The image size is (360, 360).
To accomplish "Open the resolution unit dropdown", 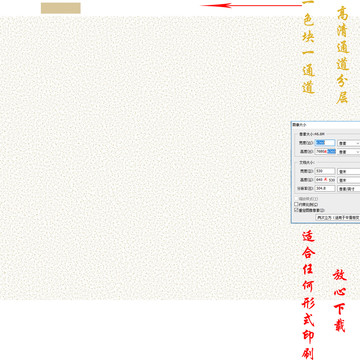I will [x=349, y=188].
